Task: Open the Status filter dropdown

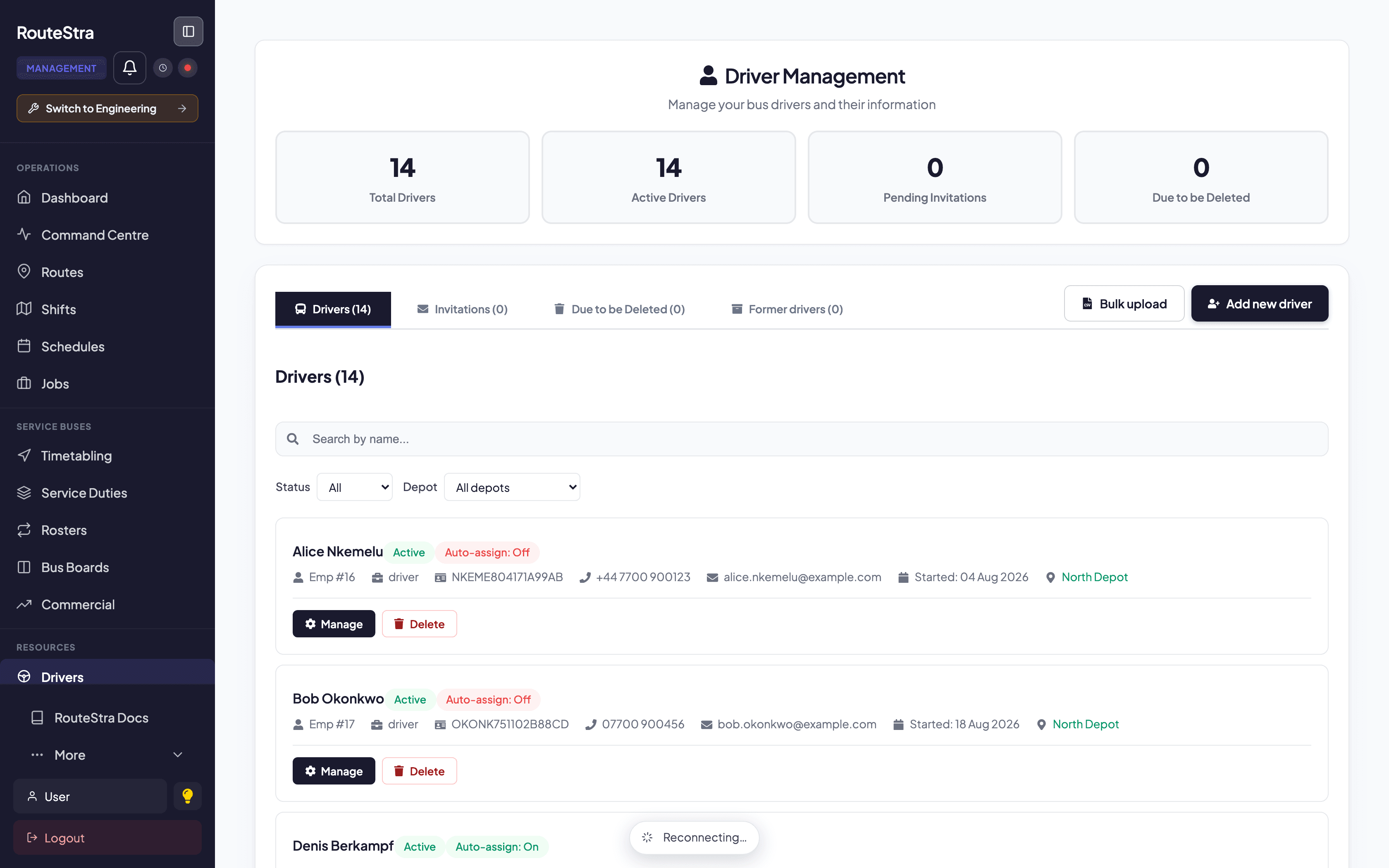Action: point(355,487)
